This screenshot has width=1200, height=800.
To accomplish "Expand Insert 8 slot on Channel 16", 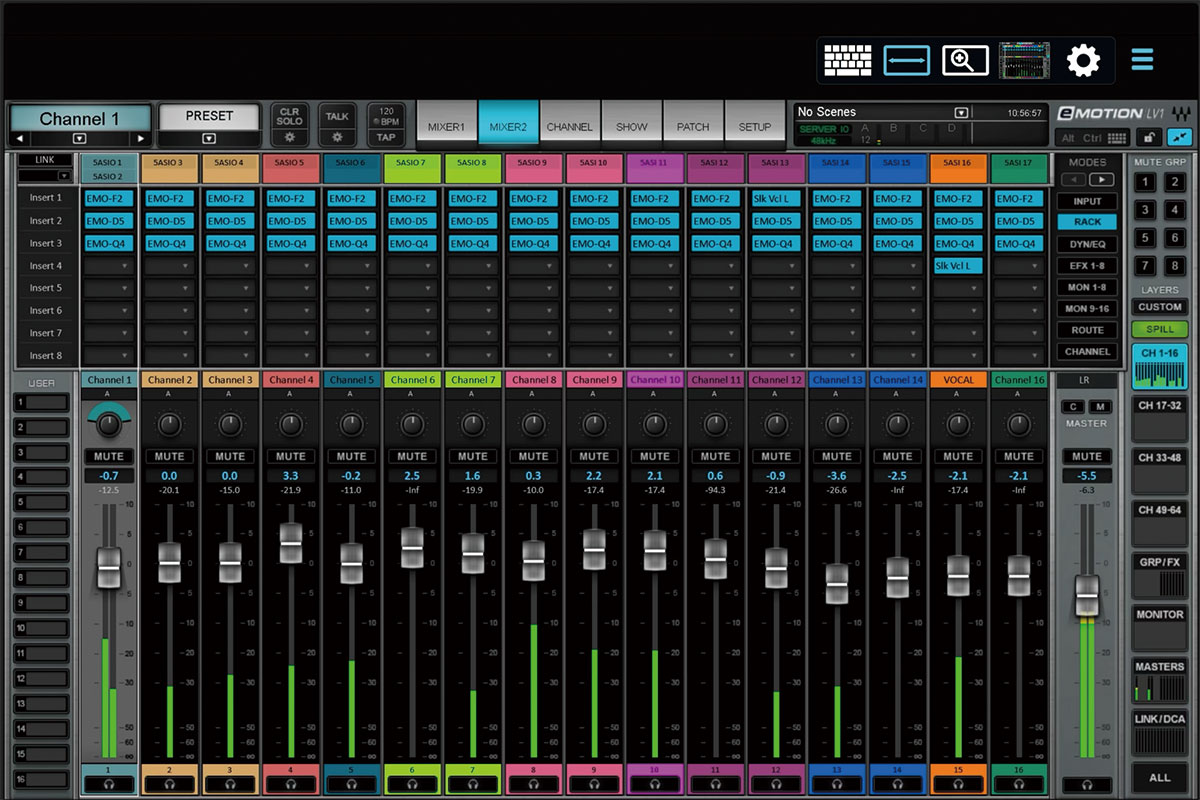I will (x=1019, y=355).
